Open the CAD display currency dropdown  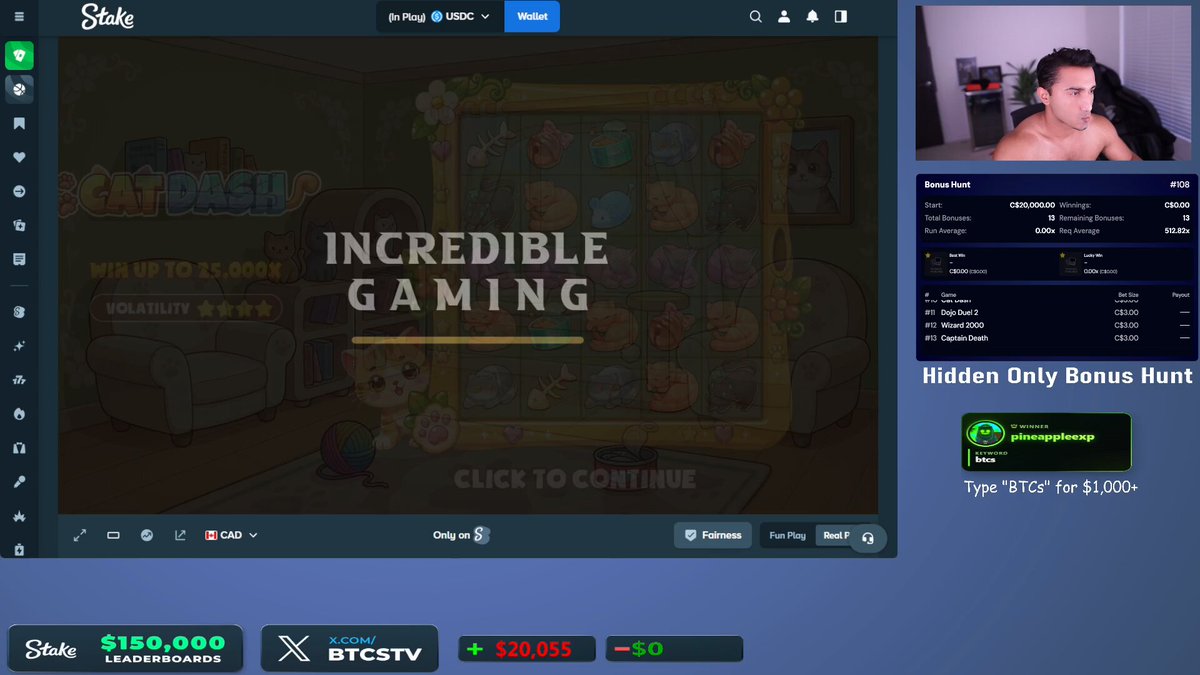coord(231,535)
